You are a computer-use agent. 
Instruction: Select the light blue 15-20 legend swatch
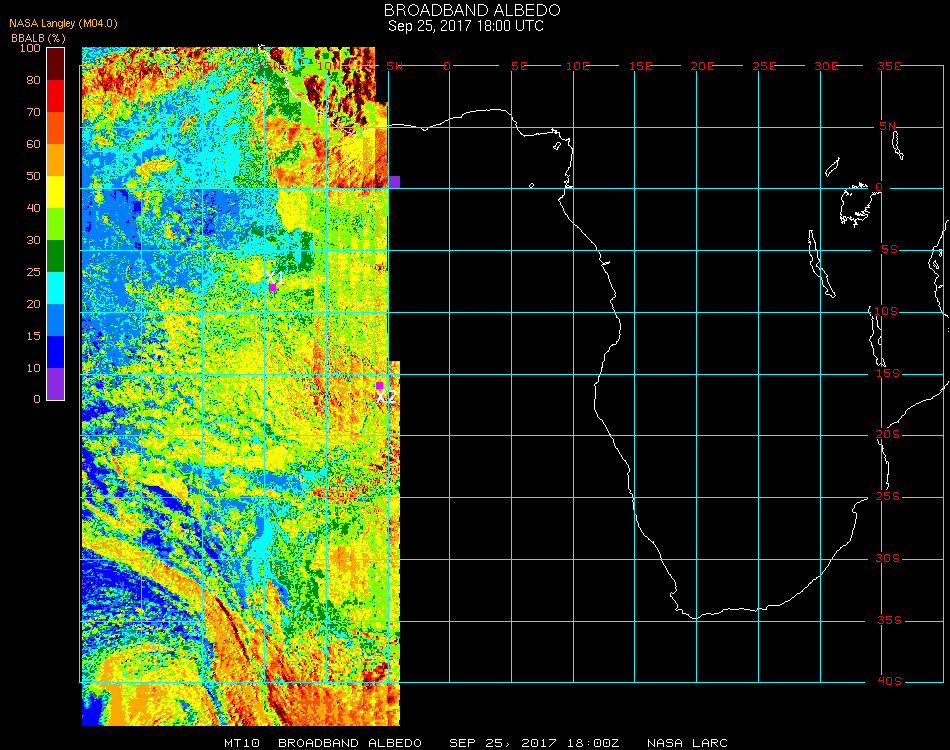56,320
